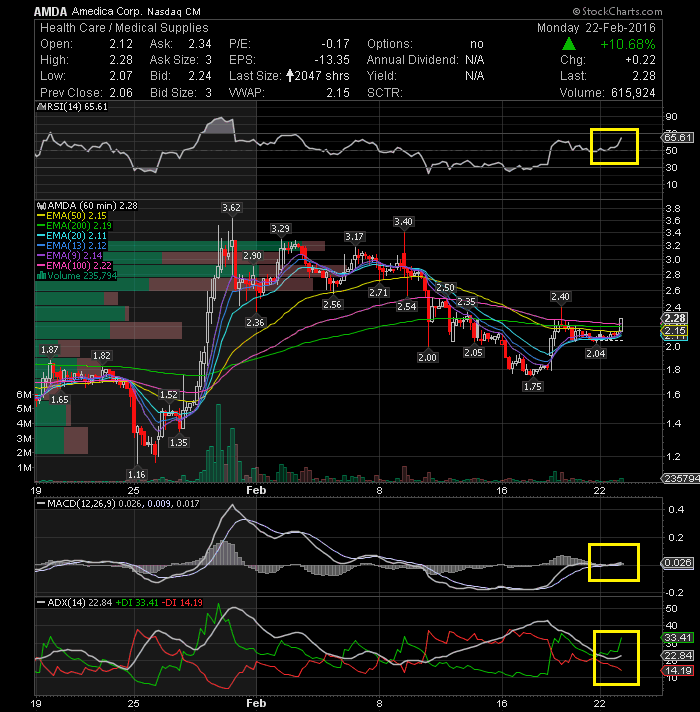Select the EMA(200) 2.19 legend entry
Viewport: 700px width, 712px height.
[74, 226]
